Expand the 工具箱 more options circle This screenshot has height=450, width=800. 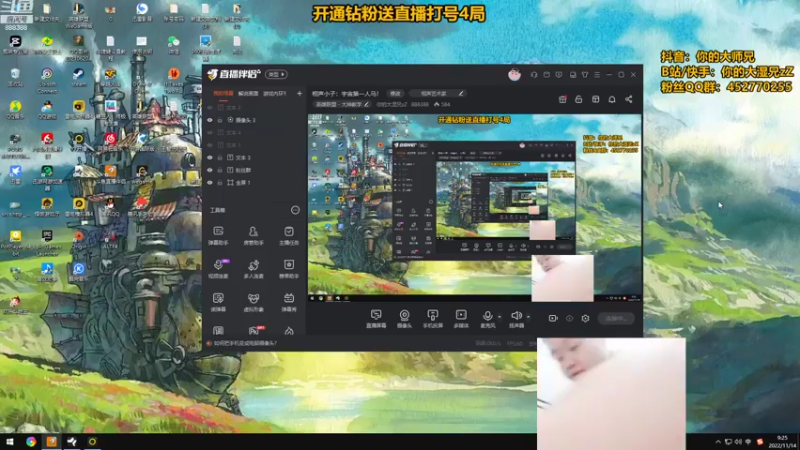tap(295, 210)
